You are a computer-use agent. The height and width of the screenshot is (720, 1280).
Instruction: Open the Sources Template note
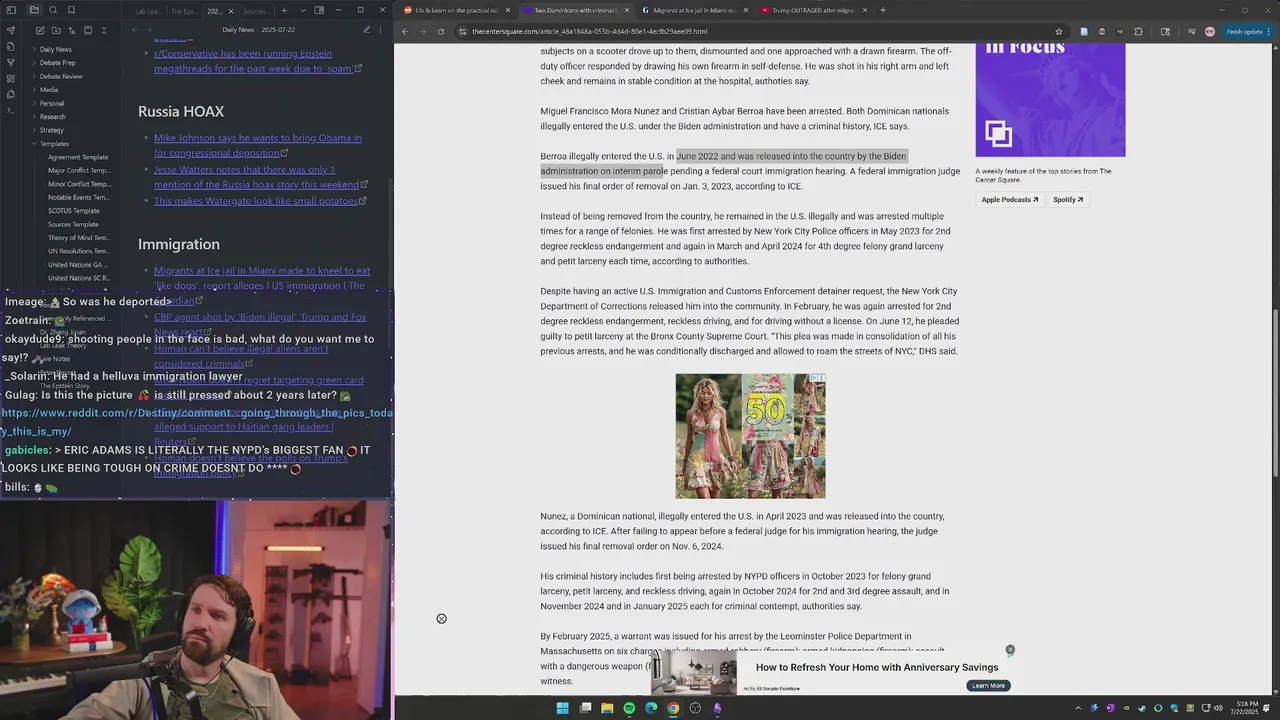[x=74, y=224]
